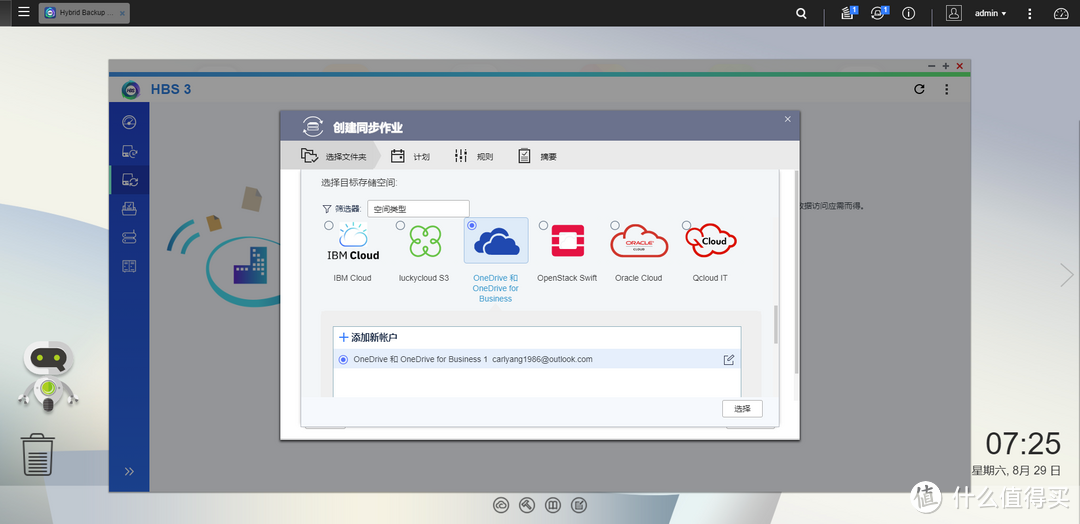Select the carlyang1986@outlook.com account radio
The height and width of the screenshot is (524, 1080).
click(344, 359)
